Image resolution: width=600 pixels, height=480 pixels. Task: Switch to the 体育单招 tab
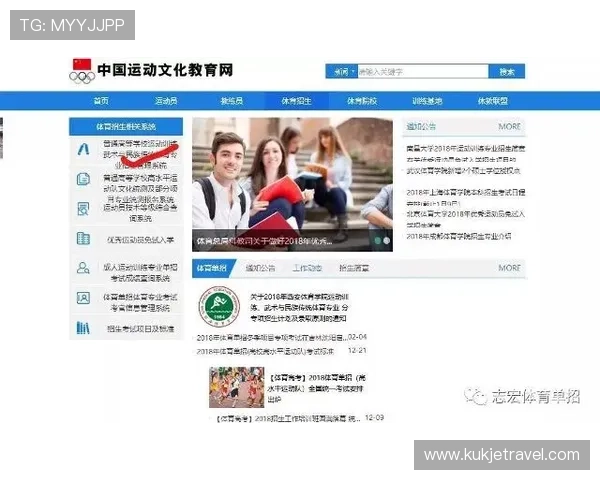click(212, 268)
